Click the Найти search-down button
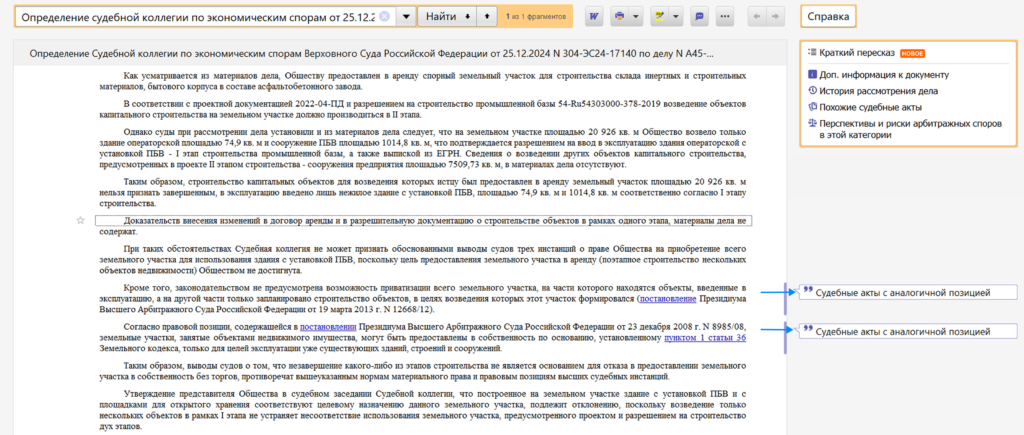This screenshot has height=435, width=1024. pyautogui.click(x=448, y=17)
